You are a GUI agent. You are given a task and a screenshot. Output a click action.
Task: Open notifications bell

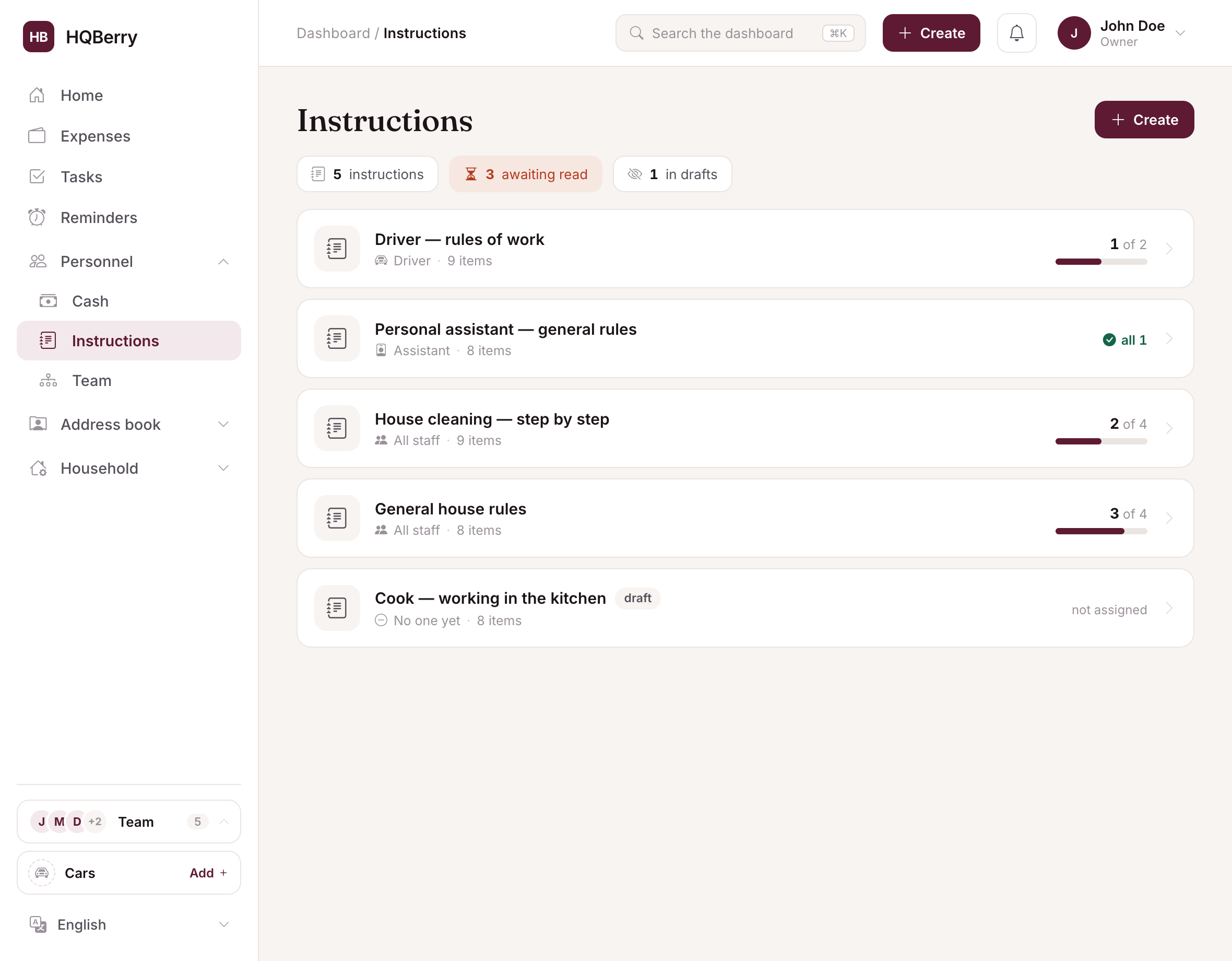tap(1016, 33)
